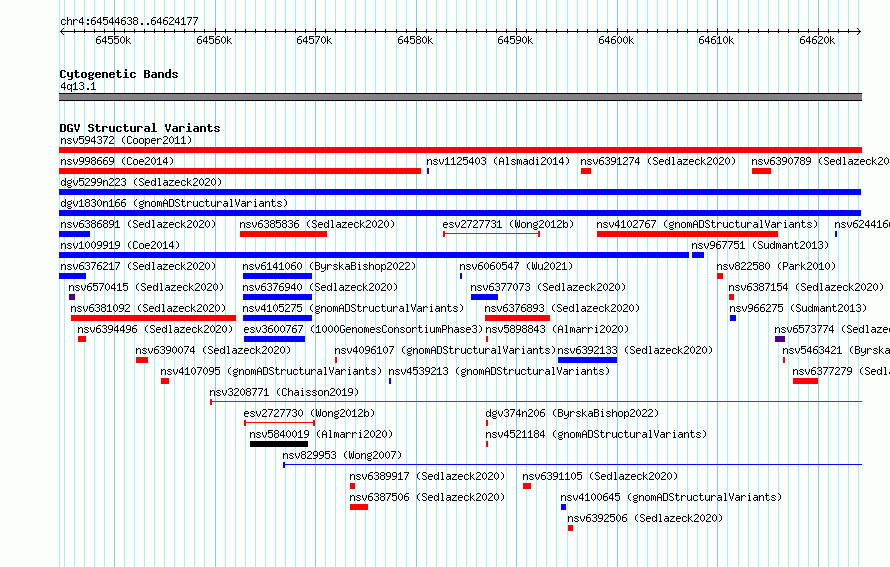
Task: Select the nsv6392506 (Sedlazeck2020) variant
Action: tap(645, 518)
